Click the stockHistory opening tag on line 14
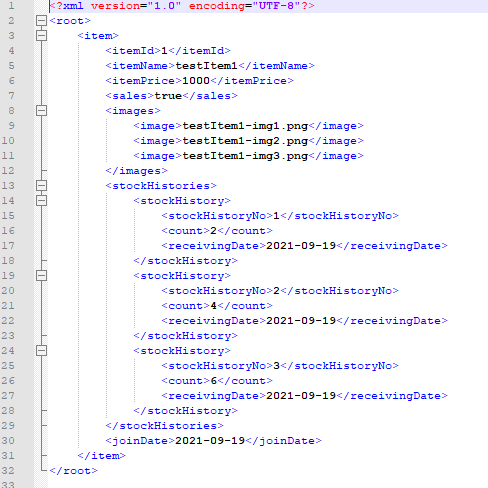 [x=182, y=201]
